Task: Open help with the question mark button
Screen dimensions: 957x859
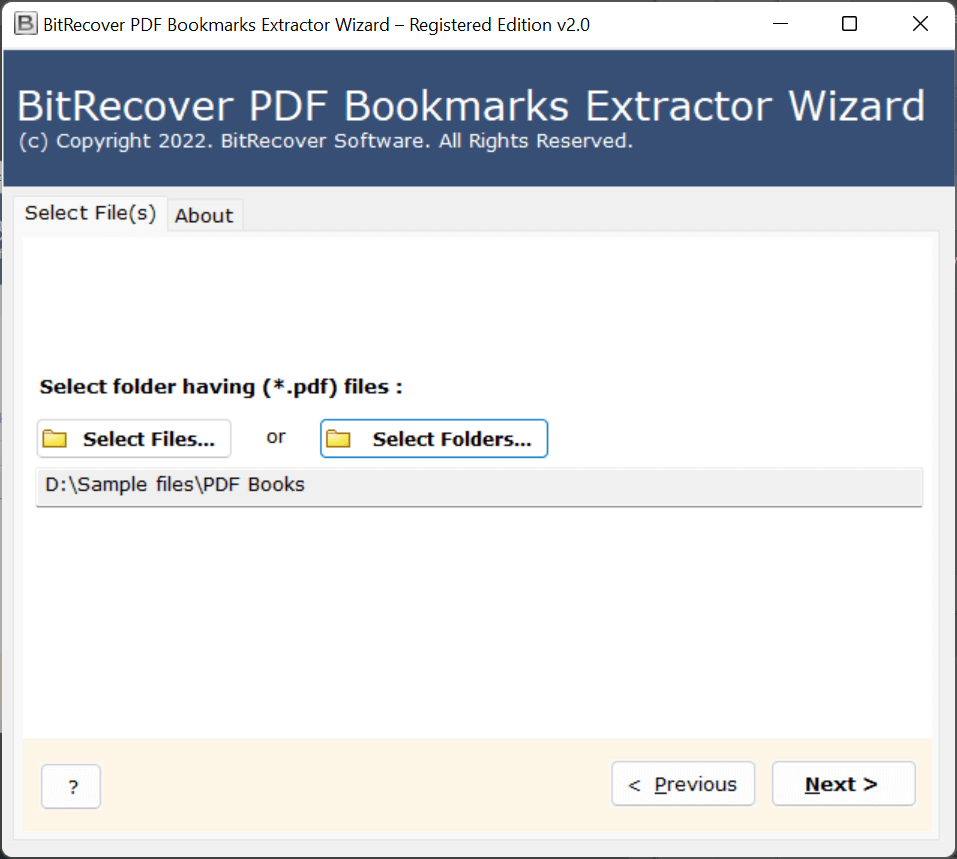Action: pos(71,786)
